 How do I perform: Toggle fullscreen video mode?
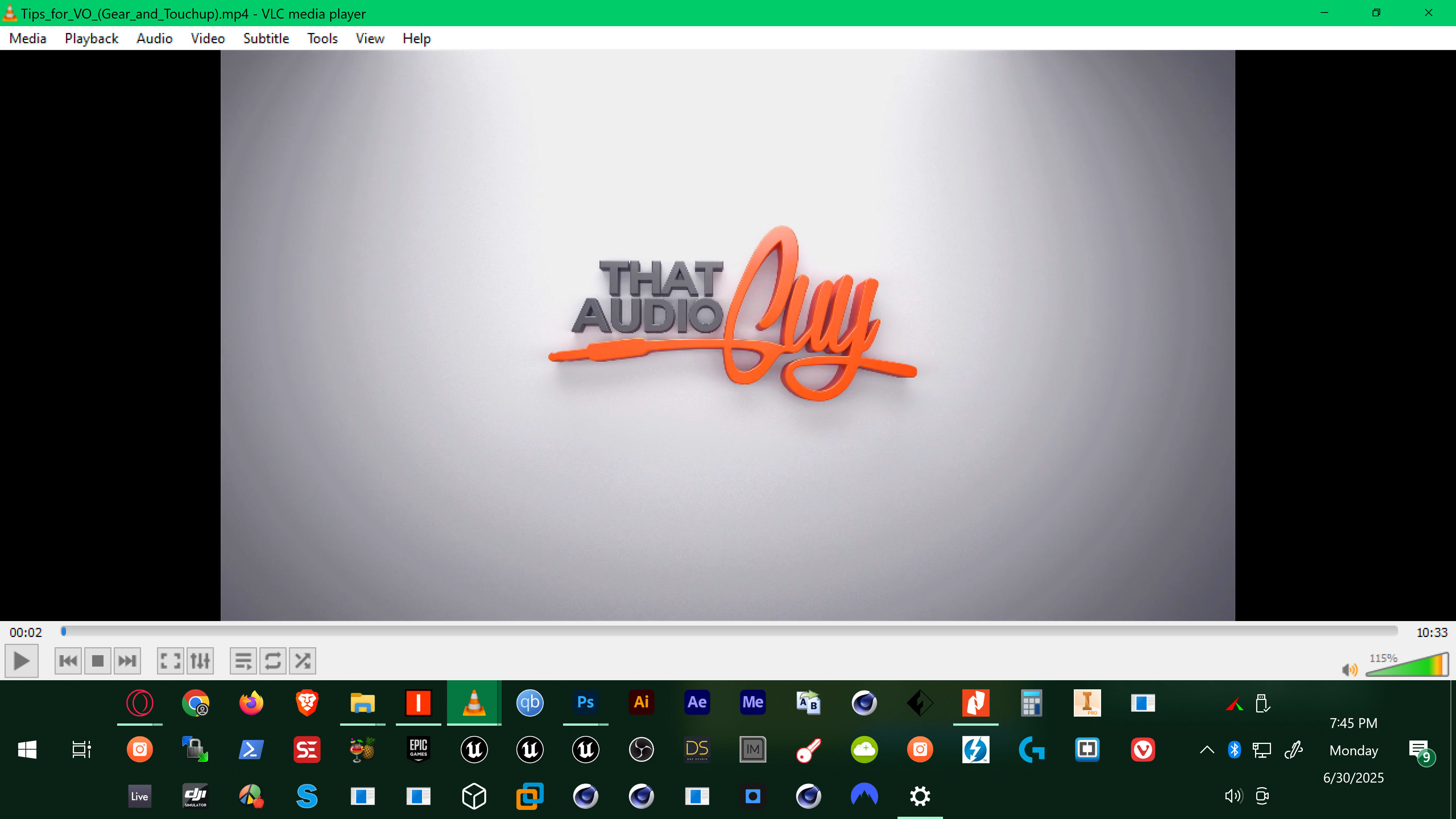[171, 661]
